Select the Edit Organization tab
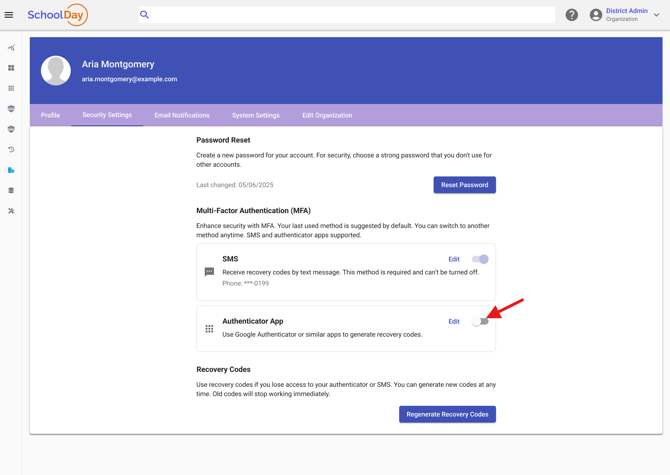The image size is (670, 475). (x=327, y=115)
